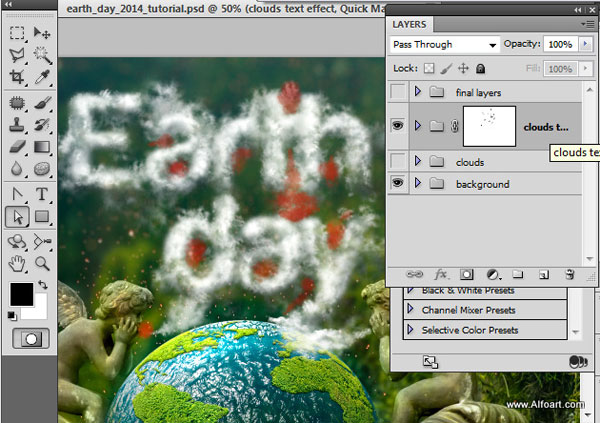Toggle lock image pixels brush icon

446,69
